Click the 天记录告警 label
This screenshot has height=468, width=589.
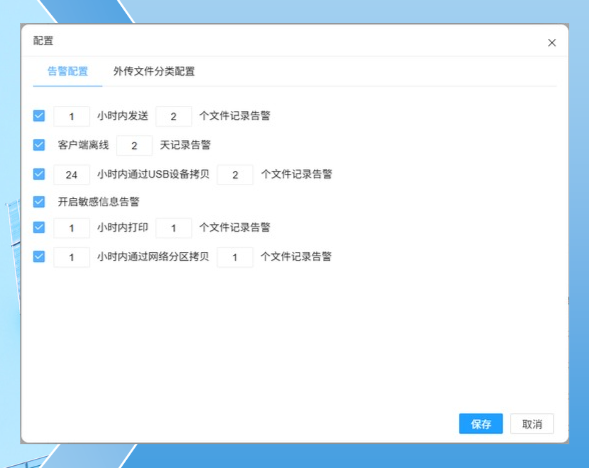pyautogui.click(x=185, y=145)
